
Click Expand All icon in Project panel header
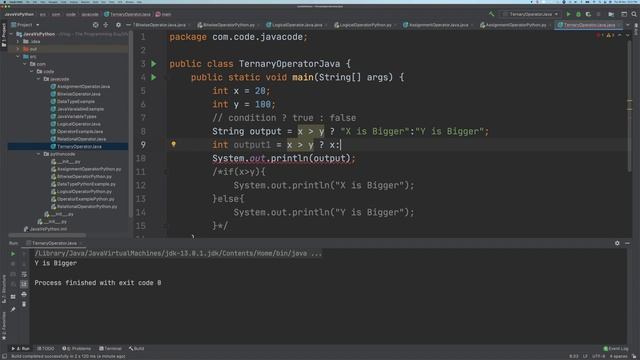pos(106,25)
